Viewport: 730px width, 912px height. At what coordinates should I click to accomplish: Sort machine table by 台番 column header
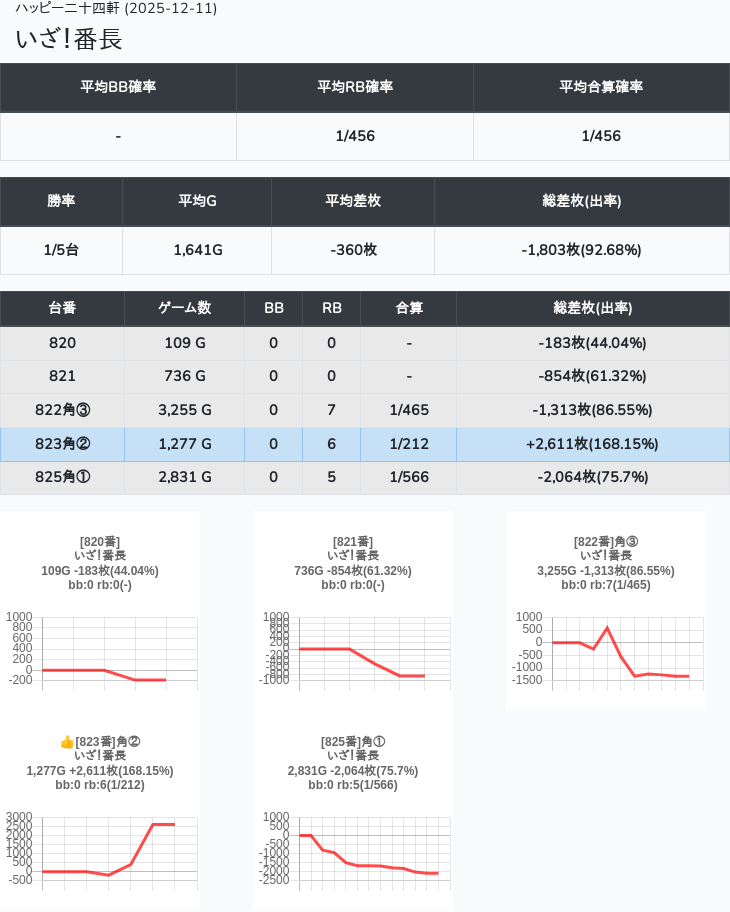coord(62,308)
